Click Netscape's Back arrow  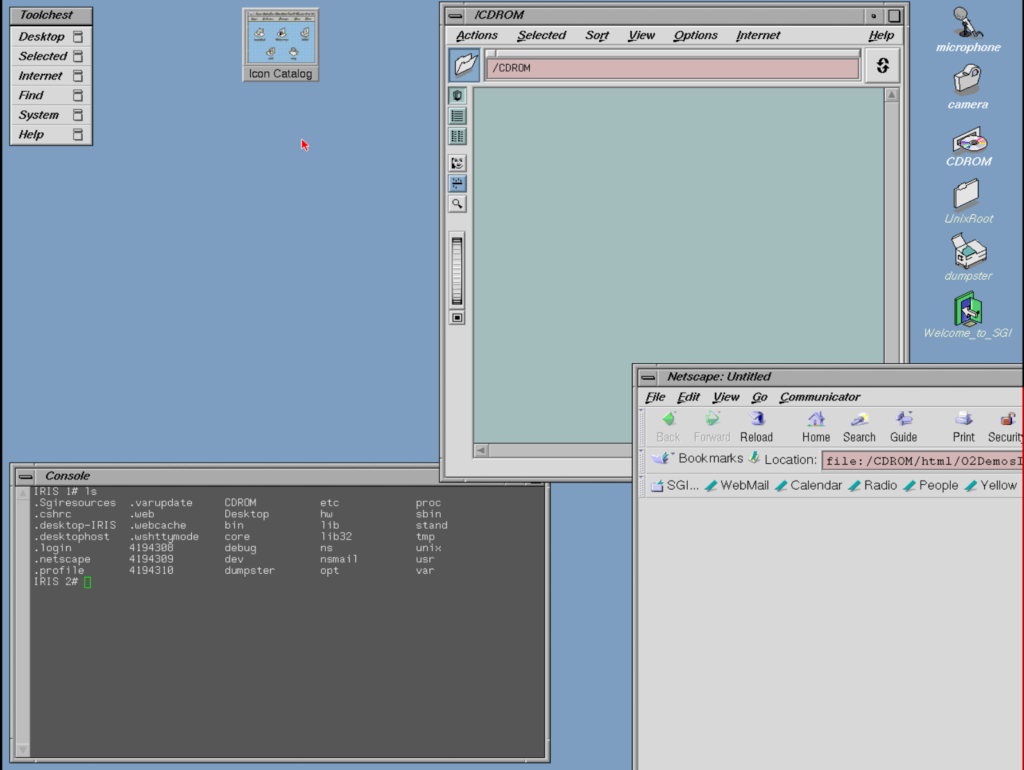pyautogui.click(x=668, y=427)
